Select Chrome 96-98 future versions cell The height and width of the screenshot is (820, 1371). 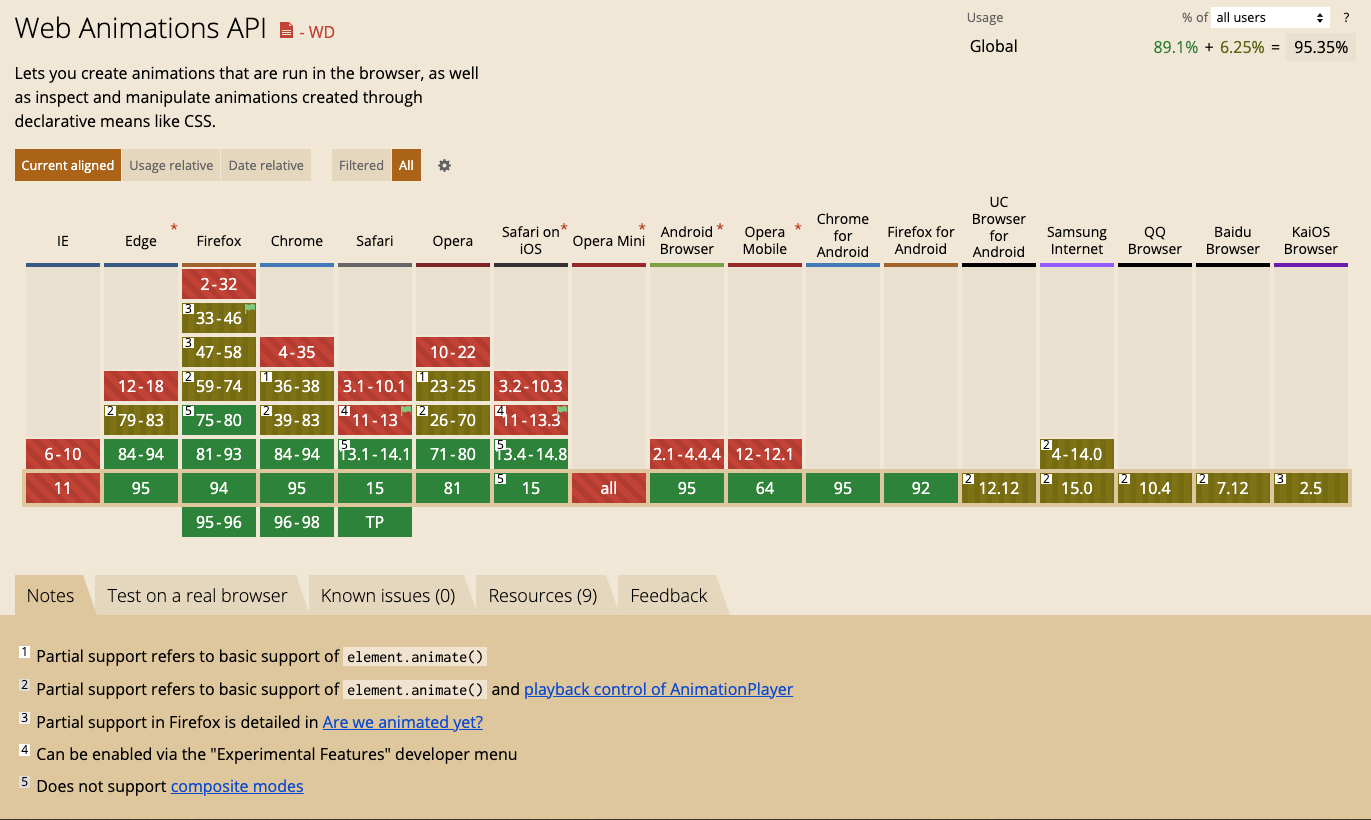pyautogui.click(x=297, y=522)
